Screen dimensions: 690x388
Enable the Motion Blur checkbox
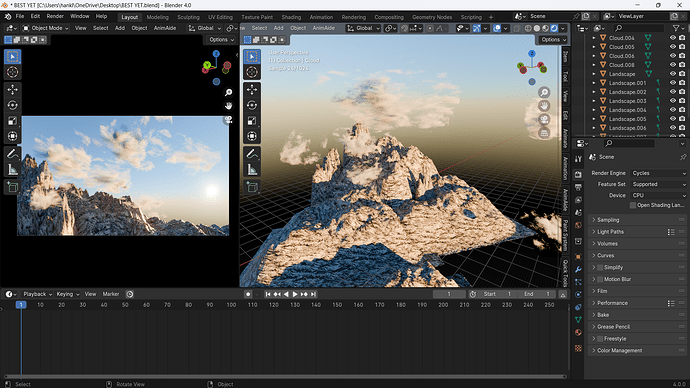[x=600, y=279]
